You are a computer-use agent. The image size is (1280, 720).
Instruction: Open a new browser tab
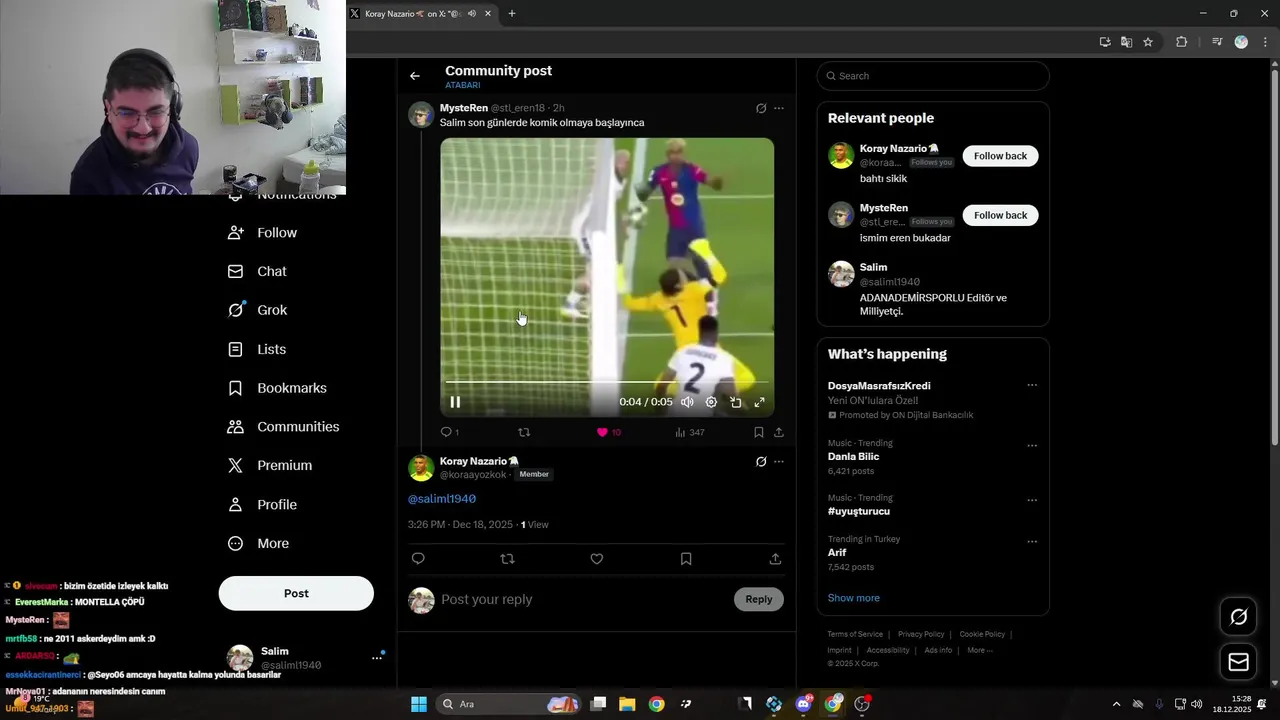coord(512,14)
